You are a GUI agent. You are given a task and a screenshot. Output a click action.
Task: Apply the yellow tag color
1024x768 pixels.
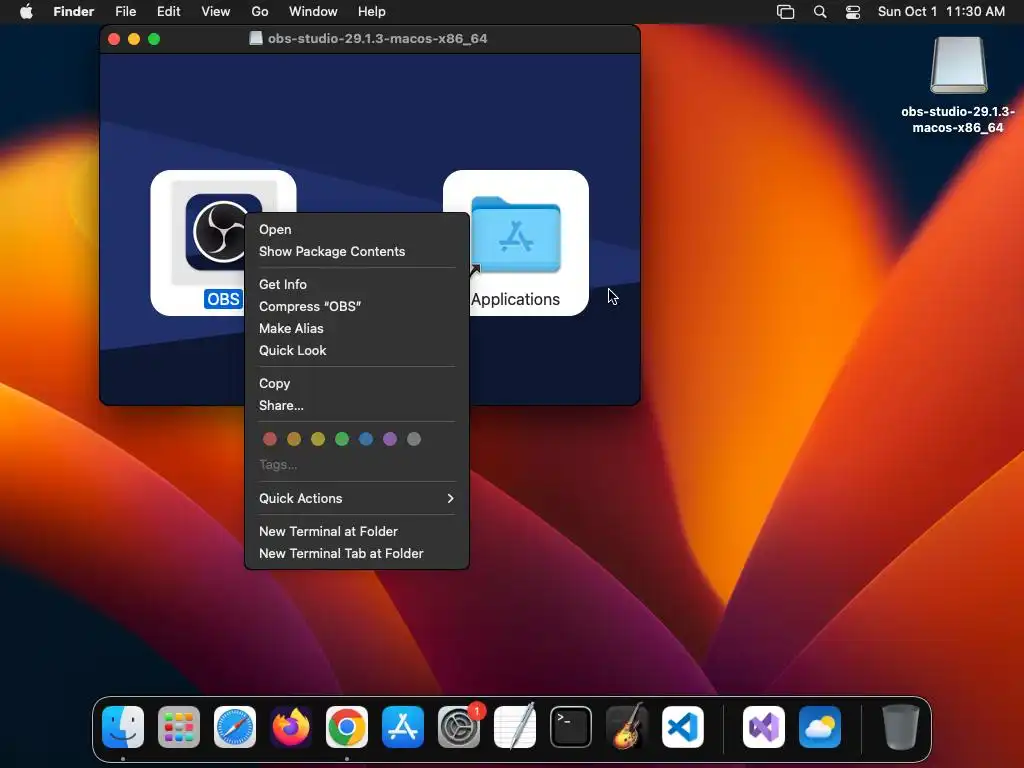coord(318,439)
